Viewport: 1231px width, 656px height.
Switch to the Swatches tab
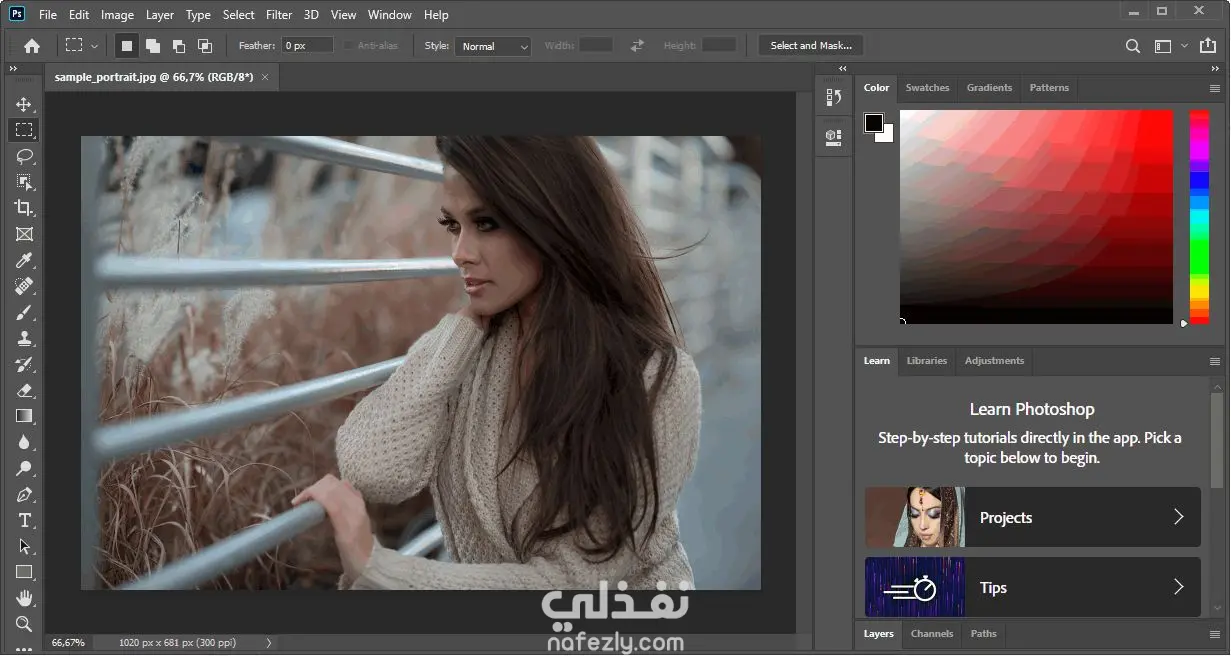click(927, 88)
